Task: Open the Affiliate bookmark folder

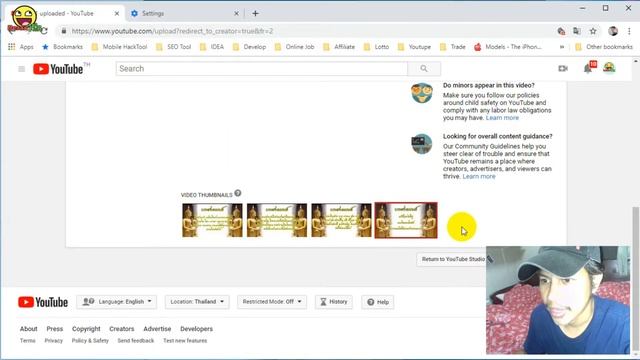Action: [x=339, y=47]
